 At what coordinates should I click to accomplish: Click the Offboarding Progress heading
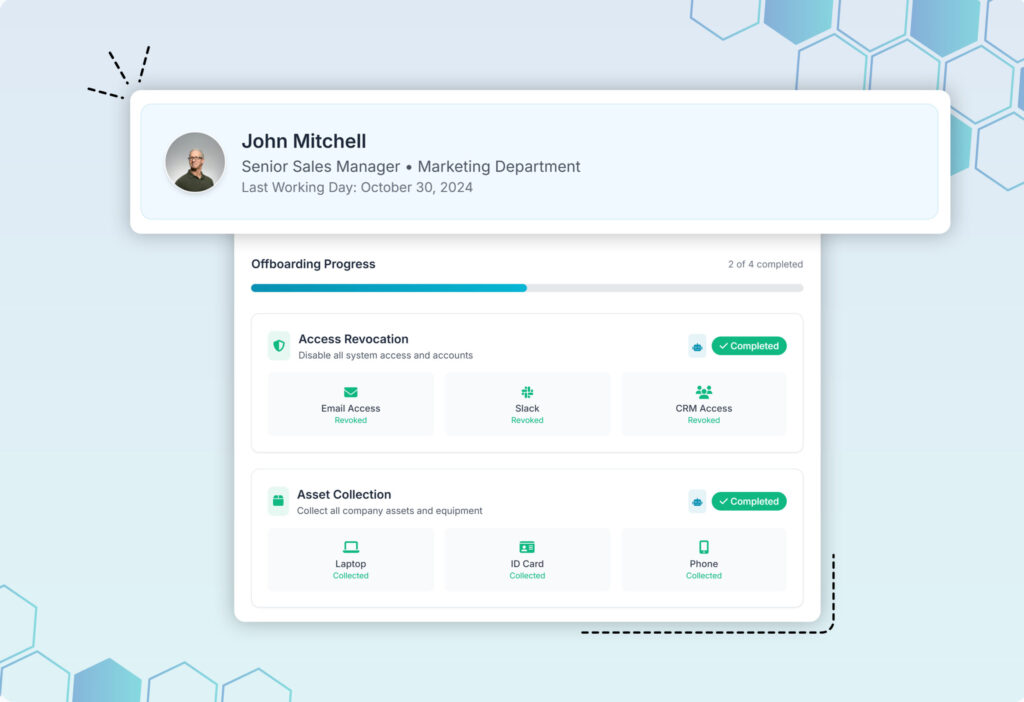(313, 264)
